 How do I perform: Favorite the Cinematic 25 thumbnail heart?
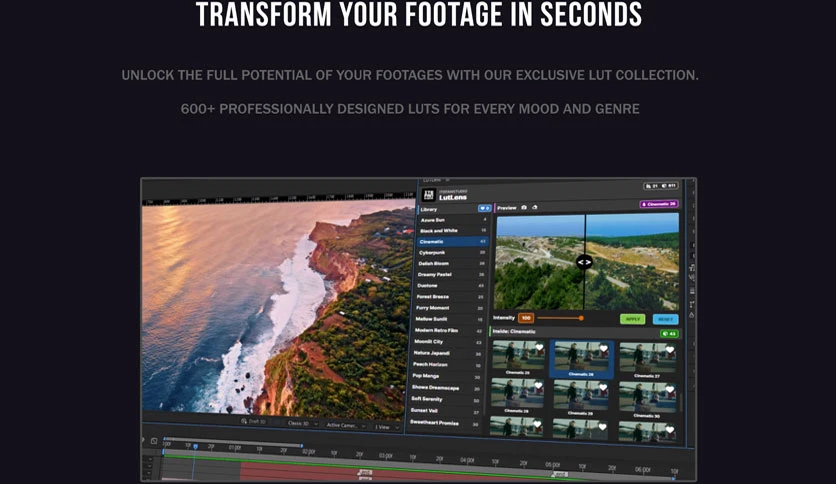(x=539, y=348)
